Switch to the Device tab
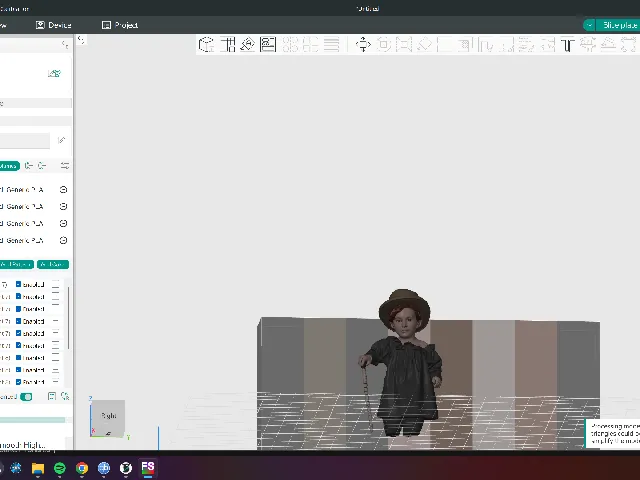 click(x=53, y=25)
